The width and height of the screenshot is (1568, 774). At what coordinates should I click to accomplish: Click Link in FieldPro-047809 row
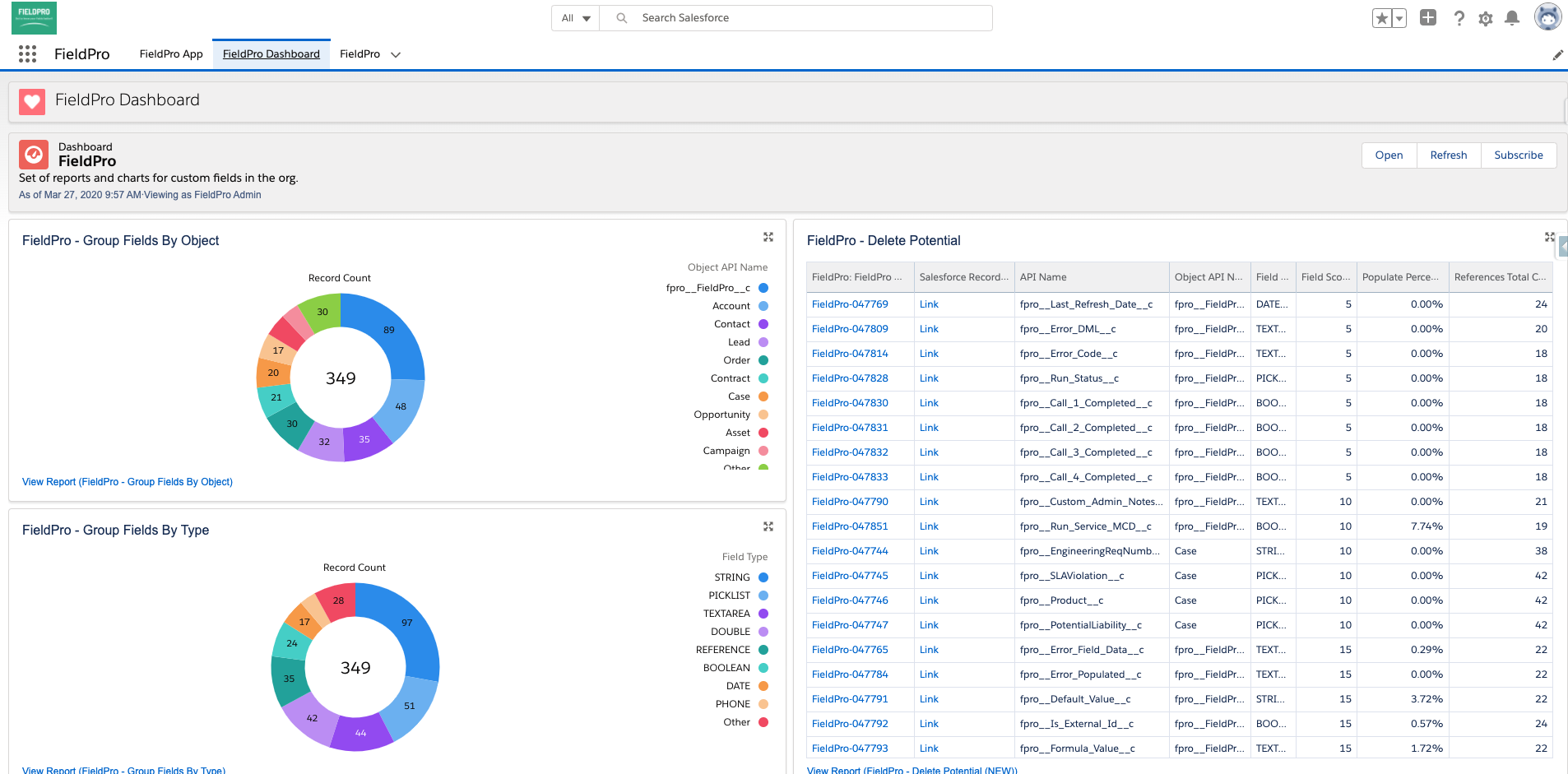click(929, 329)
